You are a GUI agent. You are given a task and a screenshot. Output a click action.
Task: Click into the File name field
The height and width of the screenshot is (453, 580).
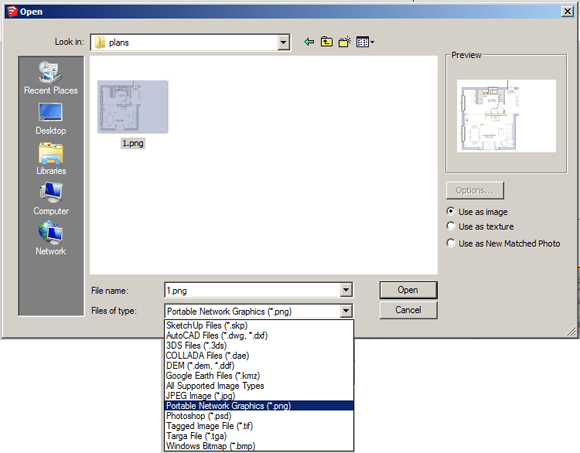(x=253, y=290)
